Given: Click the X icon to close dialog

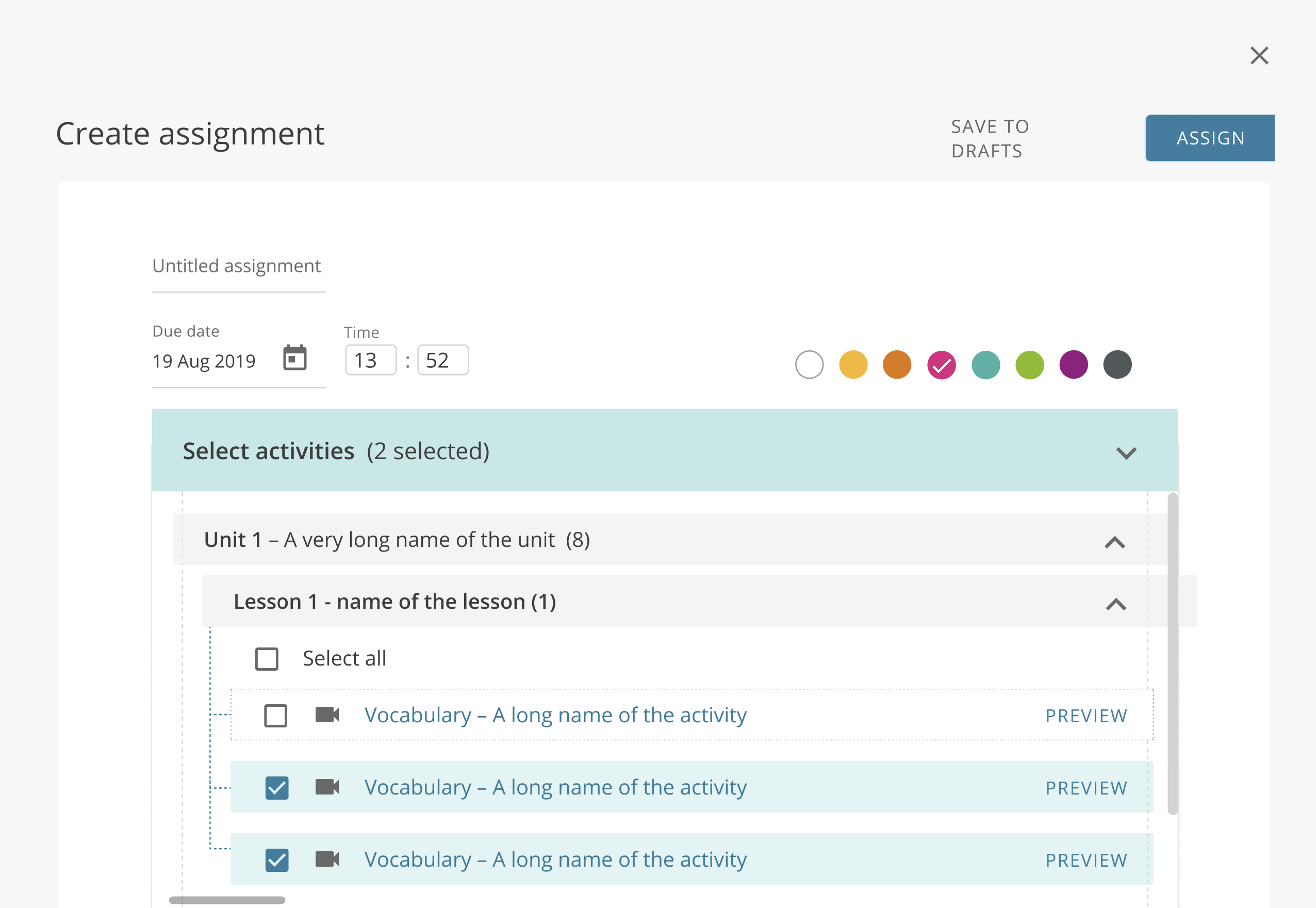Looking at the screenshot, I should tap(1259, 56).
